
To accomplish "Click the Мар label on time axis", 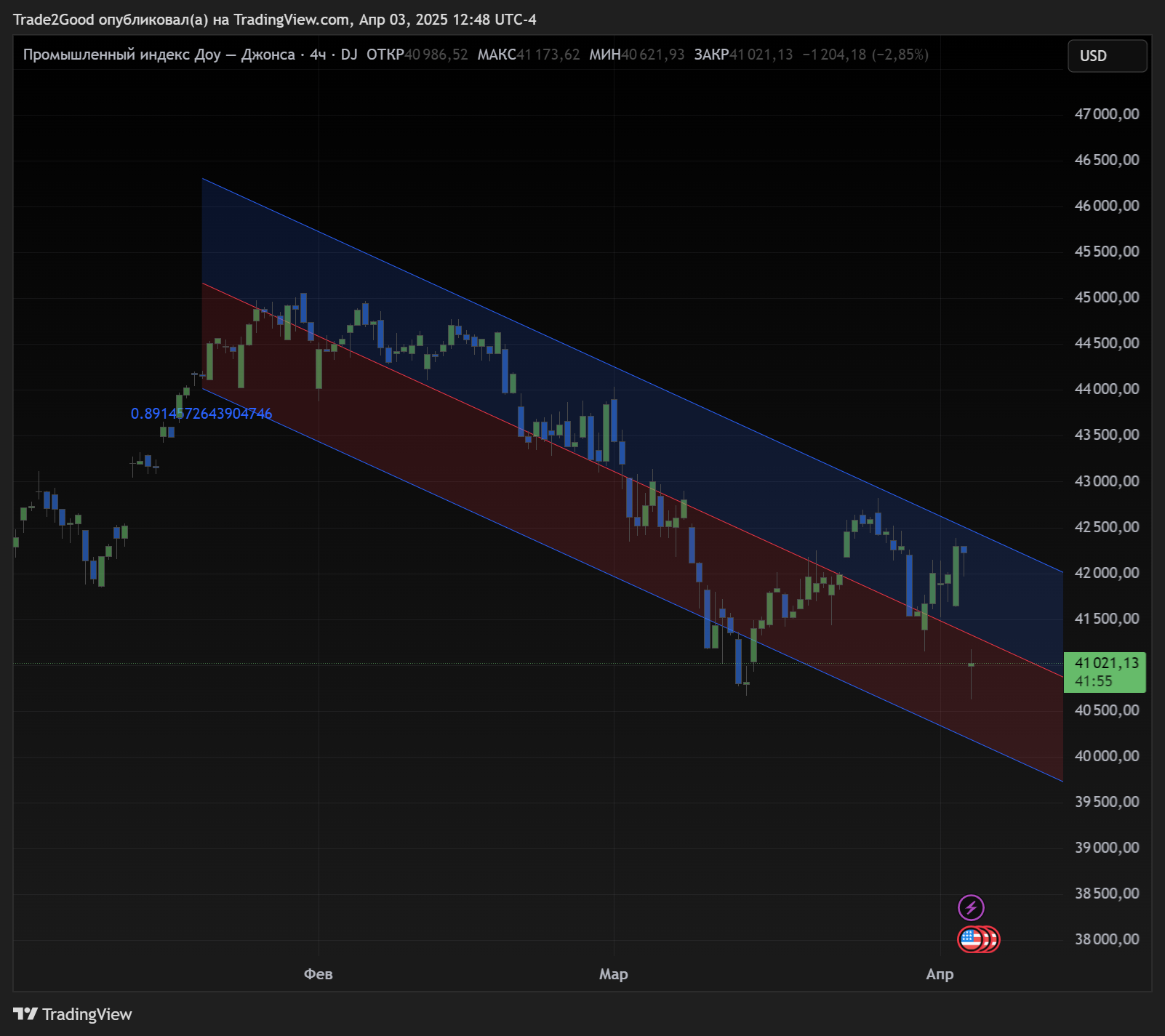I will coord(613,974).
